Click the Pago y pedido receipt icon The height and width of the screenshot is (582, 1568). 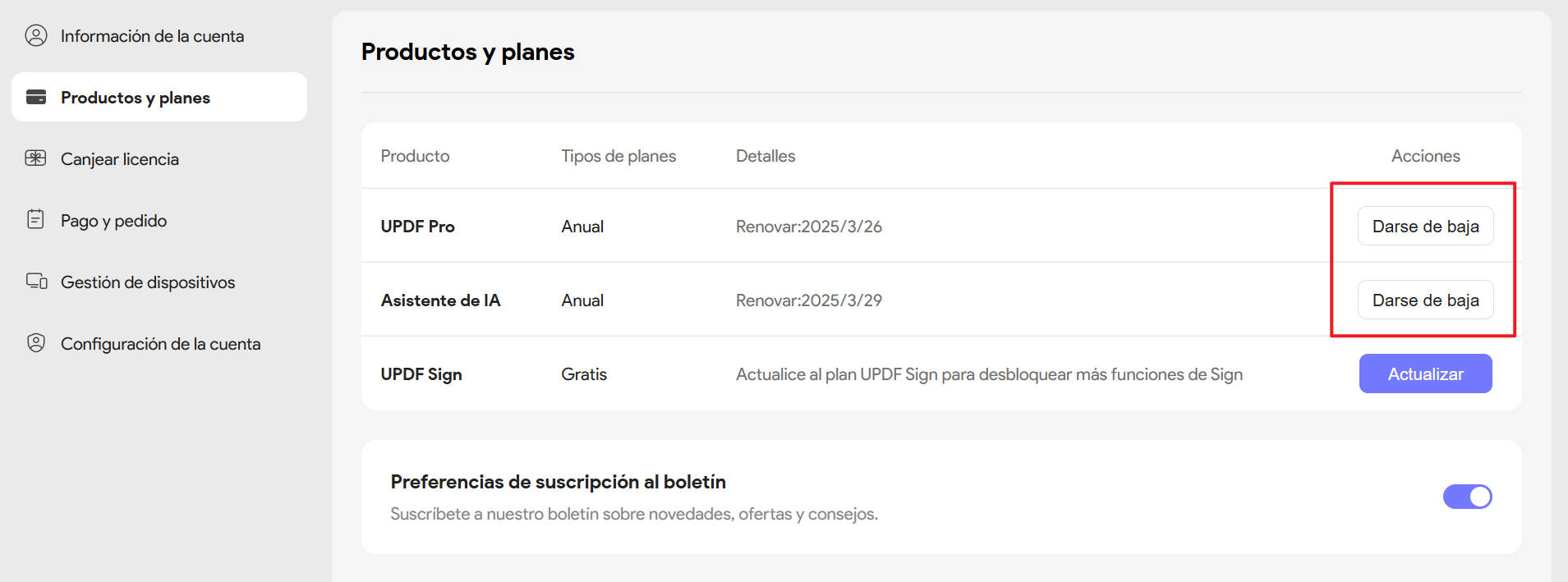coord(36,220)
